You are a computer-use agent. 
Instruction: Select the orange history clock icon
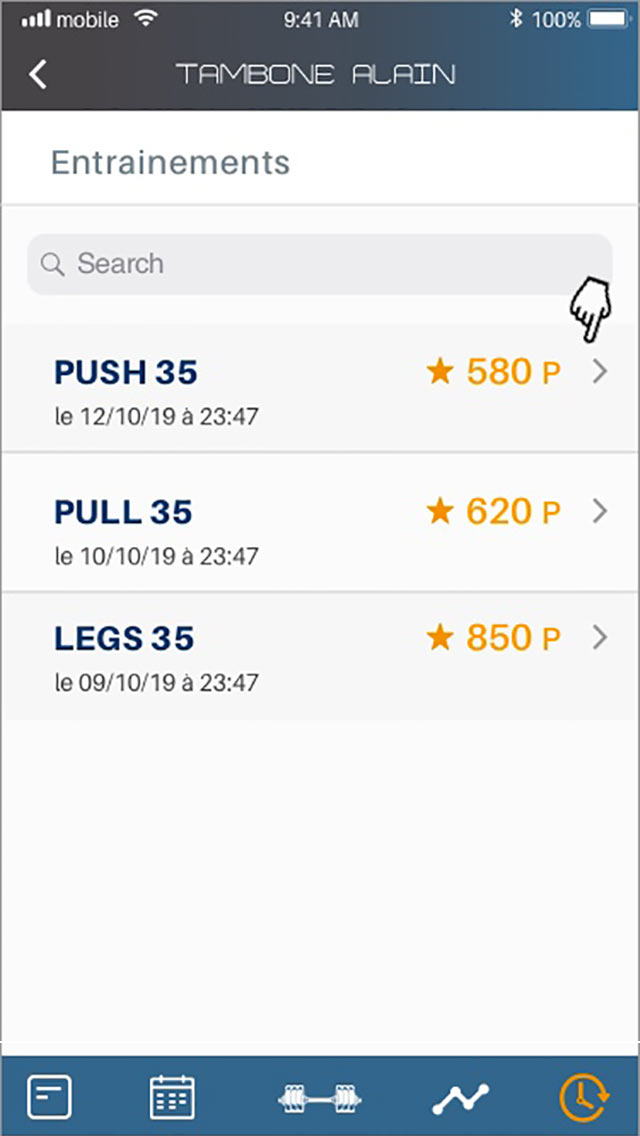coord(584,1097)
